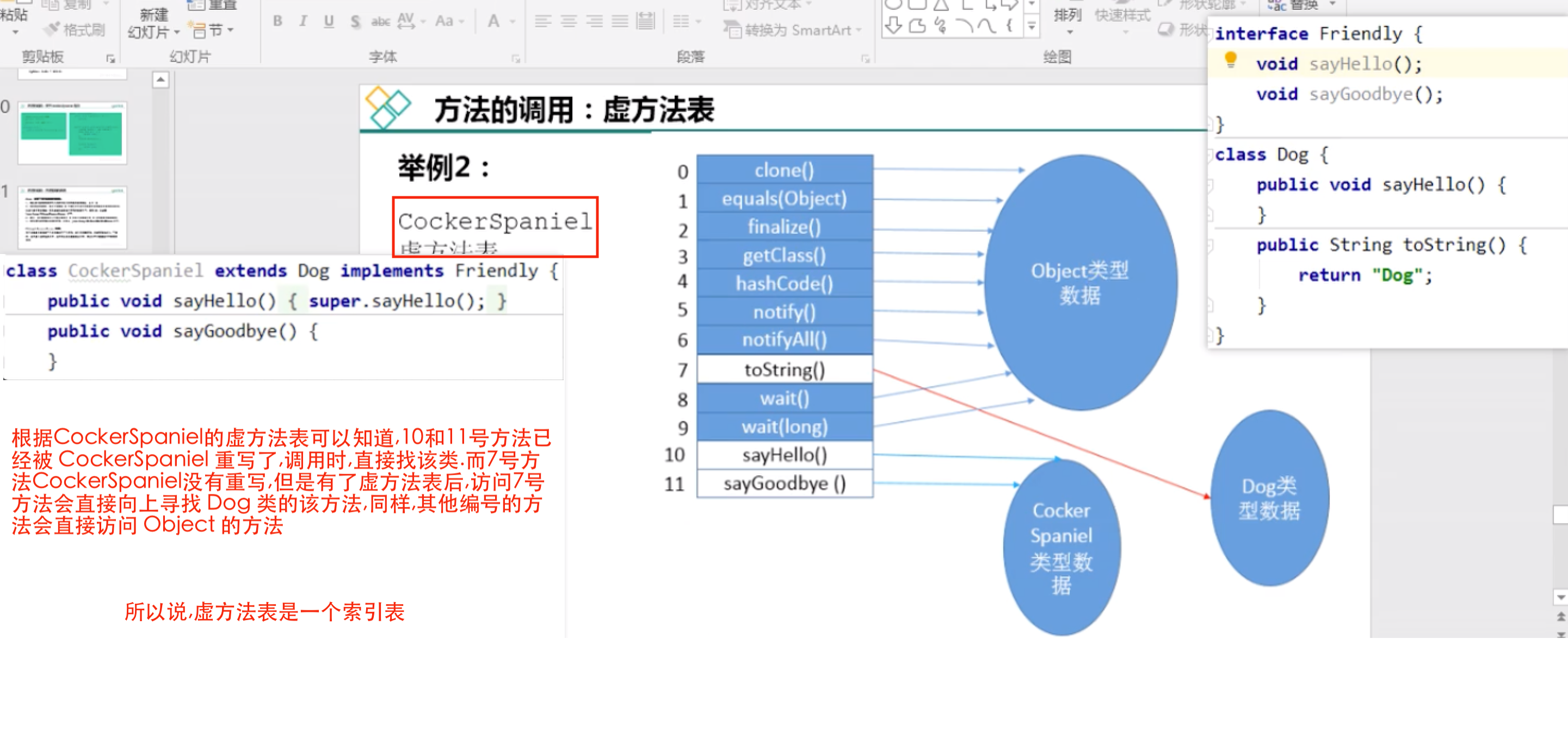The image size is (1568, 744).
Task: Click the strikethrough abc icon
Action: pyautogui.click(x=380, y=22)
